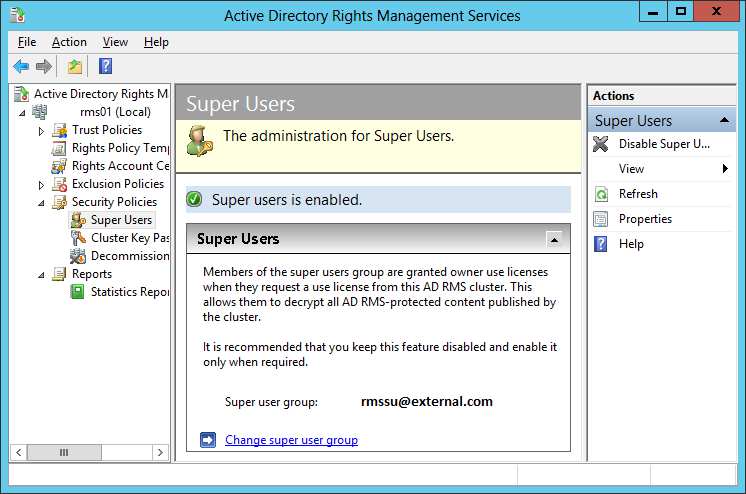Screen dimensions: 746x494
Task: Select Rights Policy Templates in the tree
Action: coord(120,148)
